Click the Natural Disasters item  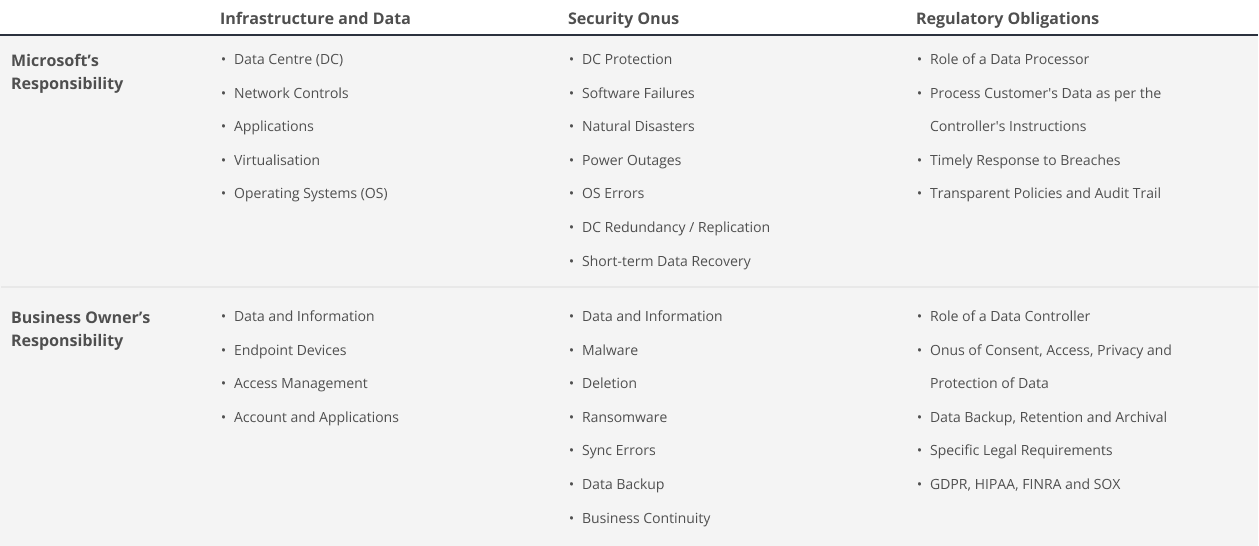tap(638, 126)
